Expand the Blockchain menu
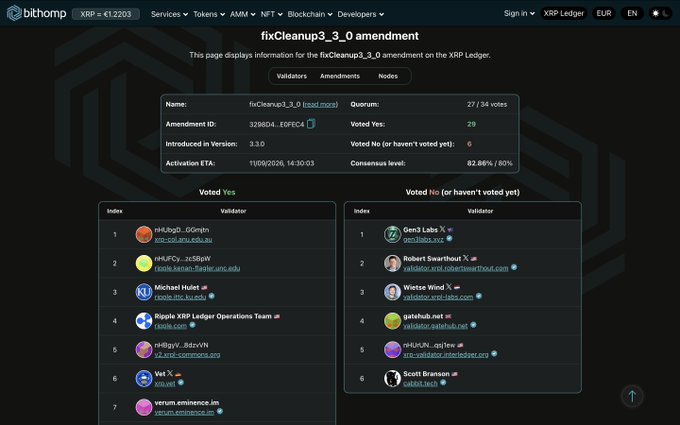680x425 pixels. pos(310,14)
